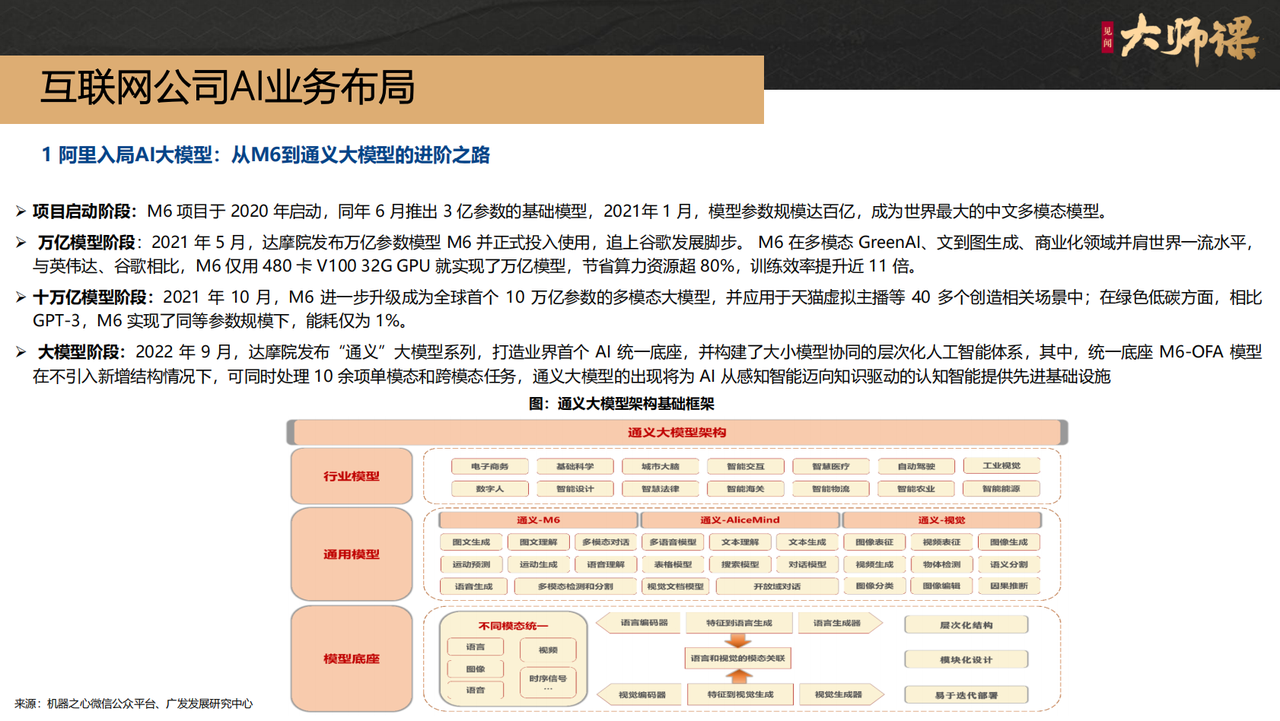The image size is (1280, 721).
Task: Click the 智慧医疗 box
Action: point(830,466)
